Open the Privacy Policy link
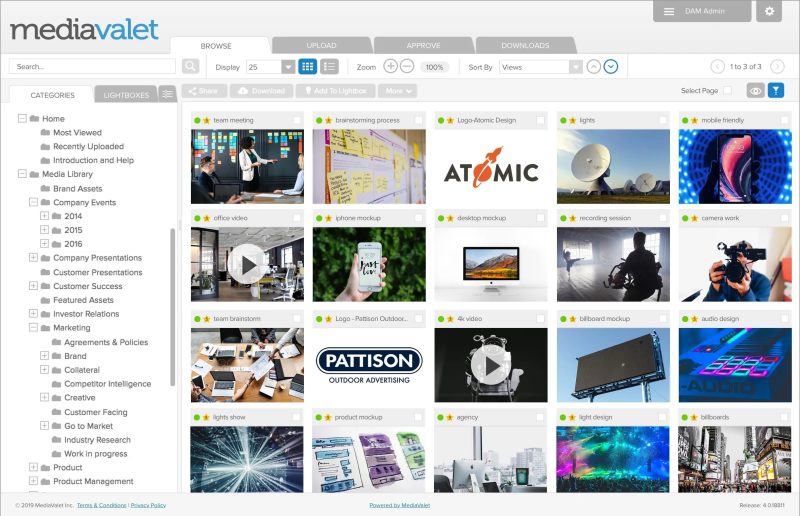 click(148, 505)
